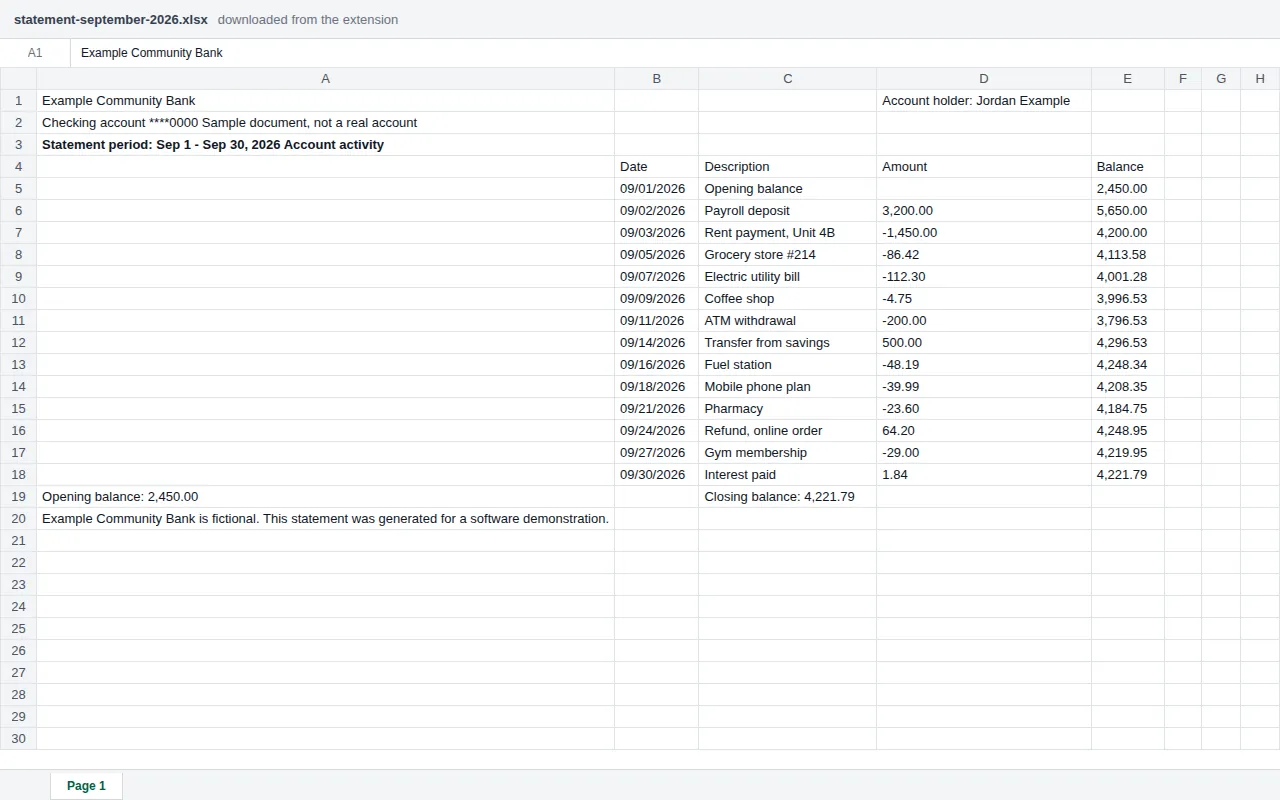Select column A header
Screen dimensions: 1280x800
pos(325,79)
